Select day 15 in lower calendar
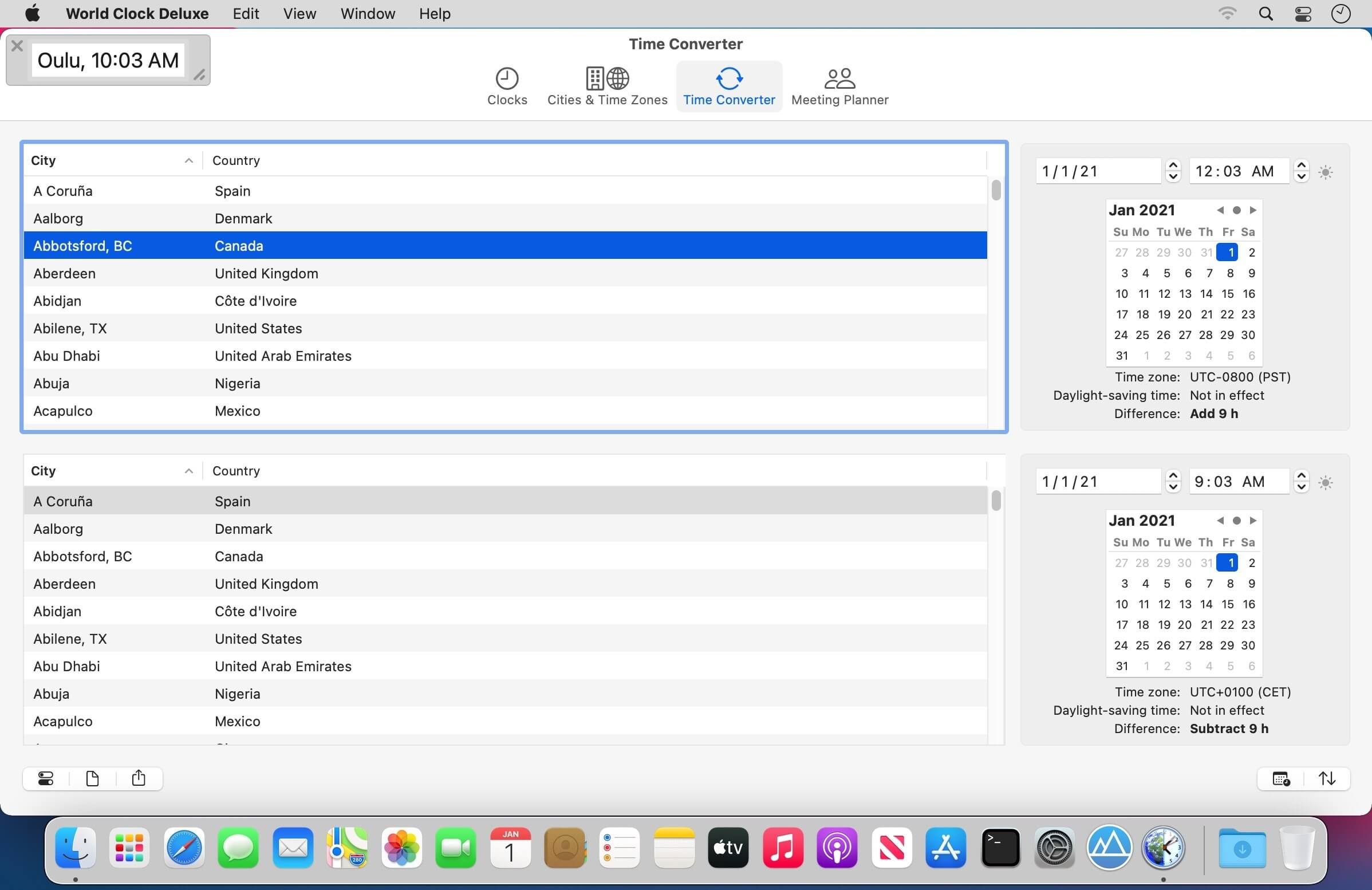The image size is (1372, 890). pyautogui.click(x=1228, y=604)
